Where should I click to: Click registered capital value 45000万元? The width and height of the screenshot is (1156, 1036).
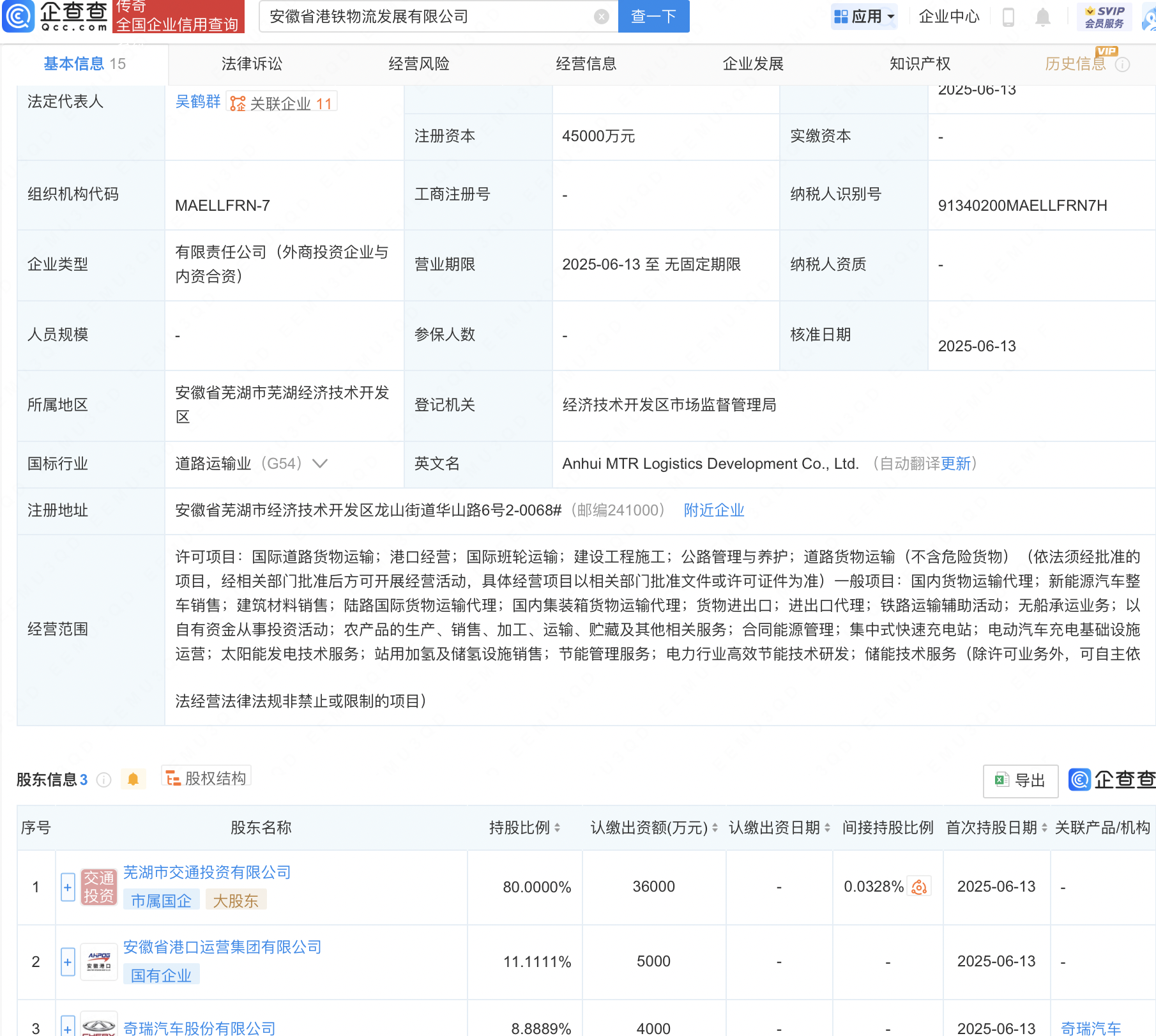(x=598, y=136)
